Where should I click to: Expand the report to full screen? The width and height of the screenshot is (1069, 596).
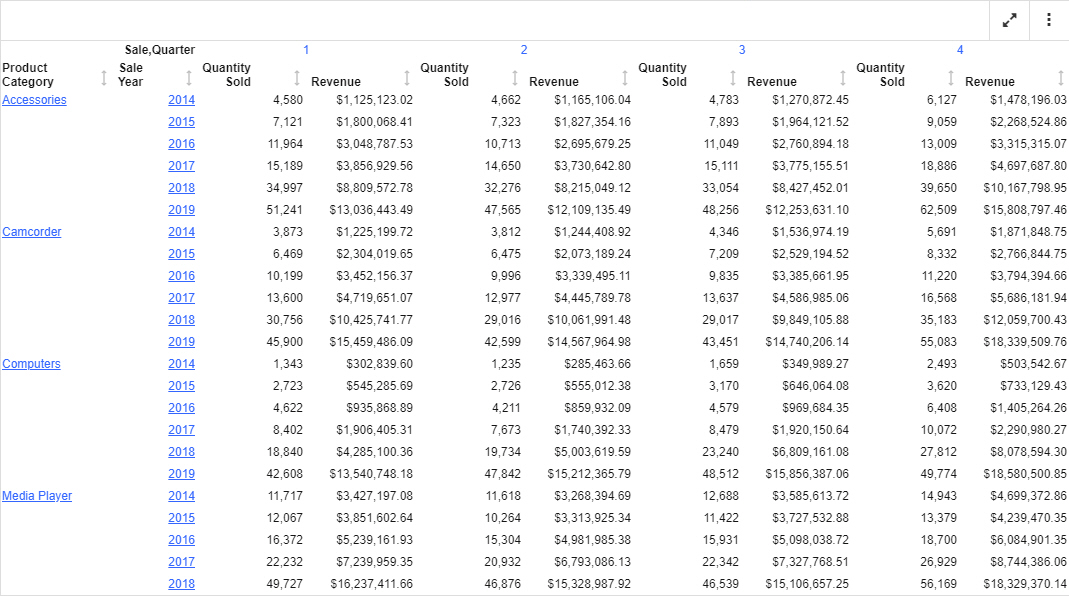click(1010, 20)
